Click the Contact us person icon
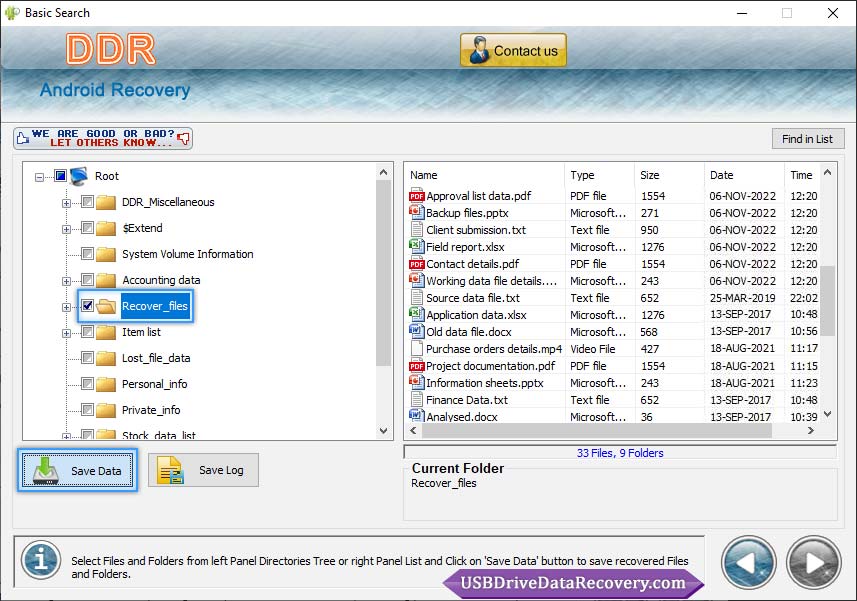The image size is (857, 601). [479, 50]
